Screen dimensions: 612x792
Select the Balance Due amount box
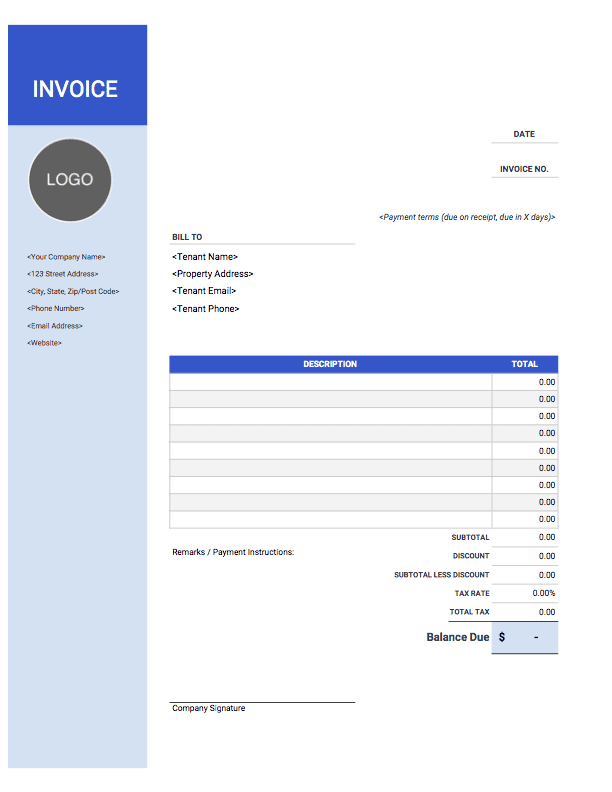525,637
